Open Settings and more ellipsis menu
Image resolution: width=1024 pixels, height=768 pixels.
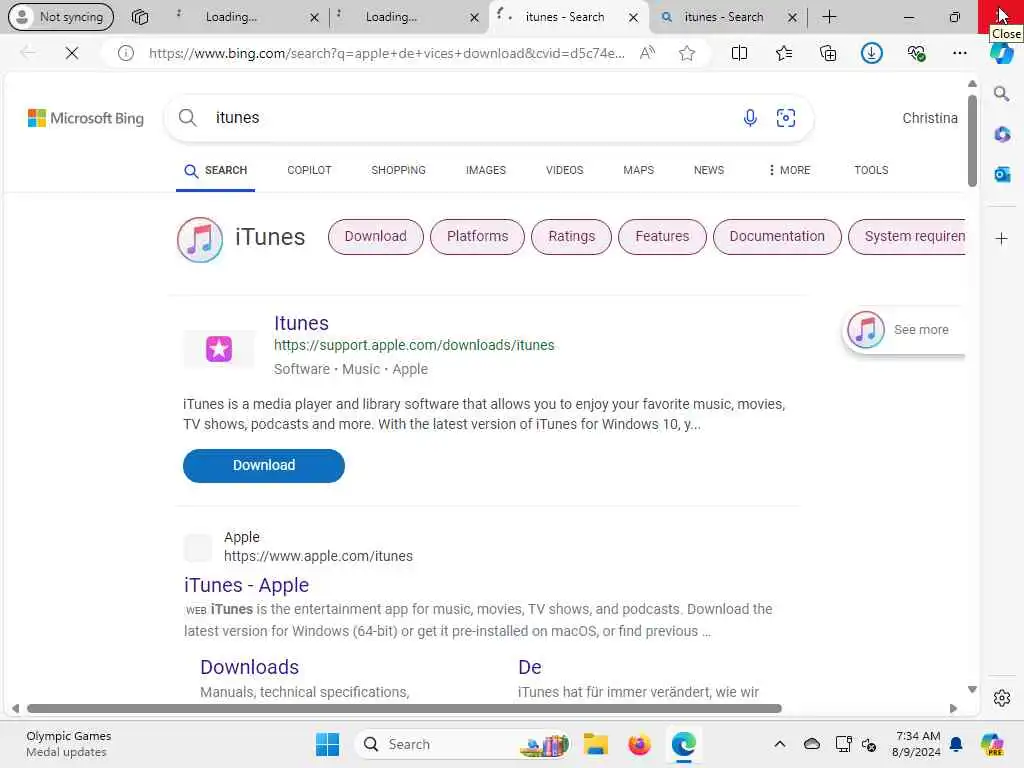click(959, 53)
